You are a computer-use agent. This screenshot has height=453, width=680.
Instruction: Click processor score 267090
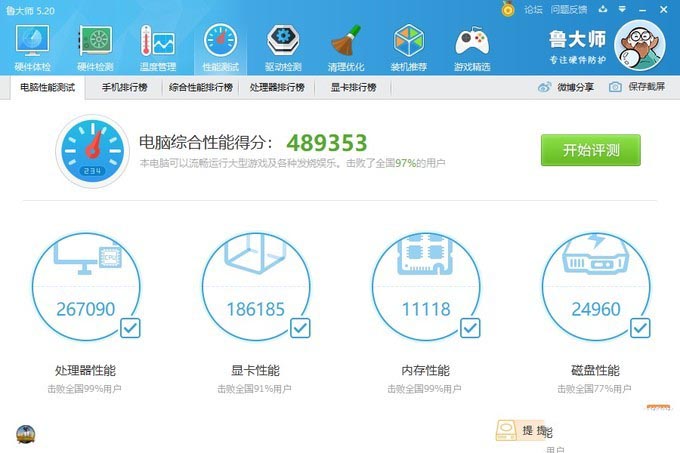86,309
